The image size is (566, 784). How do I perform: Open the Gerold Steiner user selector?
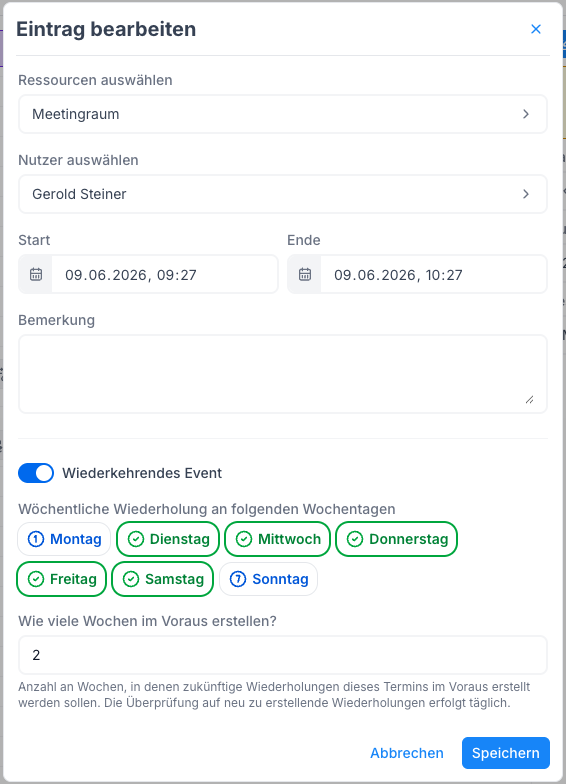(283, 194)
